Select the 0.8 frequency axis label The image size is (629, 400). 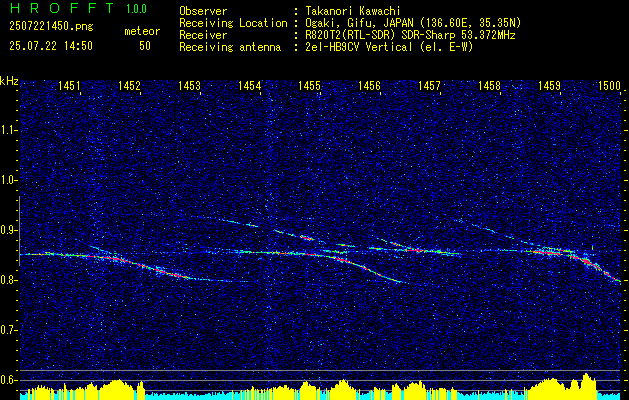pyautogui.click(x=8, y=280)
